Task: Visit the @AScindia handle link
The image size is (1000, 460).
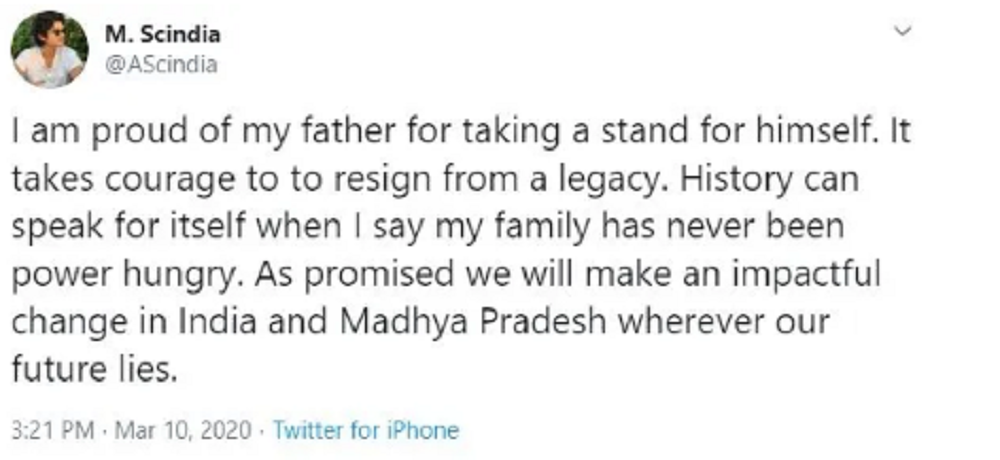Action: point(161,64)
